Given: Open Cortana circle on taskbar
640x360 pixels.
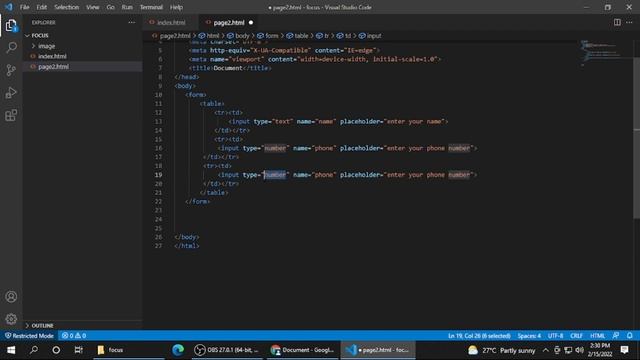Looking at the screenshot, I should tap(56, 350).
